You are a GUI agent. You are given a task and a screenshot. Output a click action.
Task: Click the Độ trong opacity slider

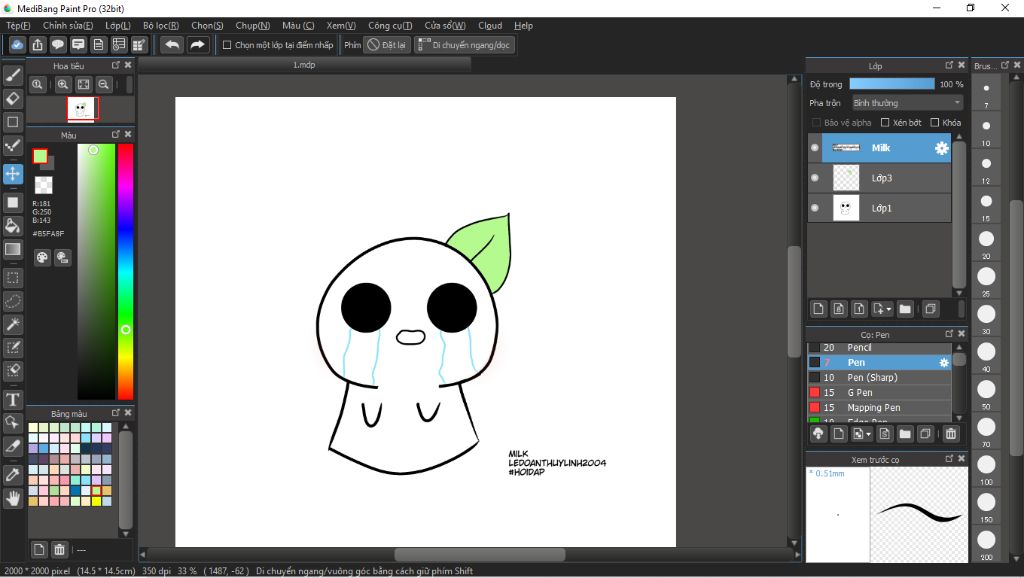pyautogui.click(x=891, y=84)
